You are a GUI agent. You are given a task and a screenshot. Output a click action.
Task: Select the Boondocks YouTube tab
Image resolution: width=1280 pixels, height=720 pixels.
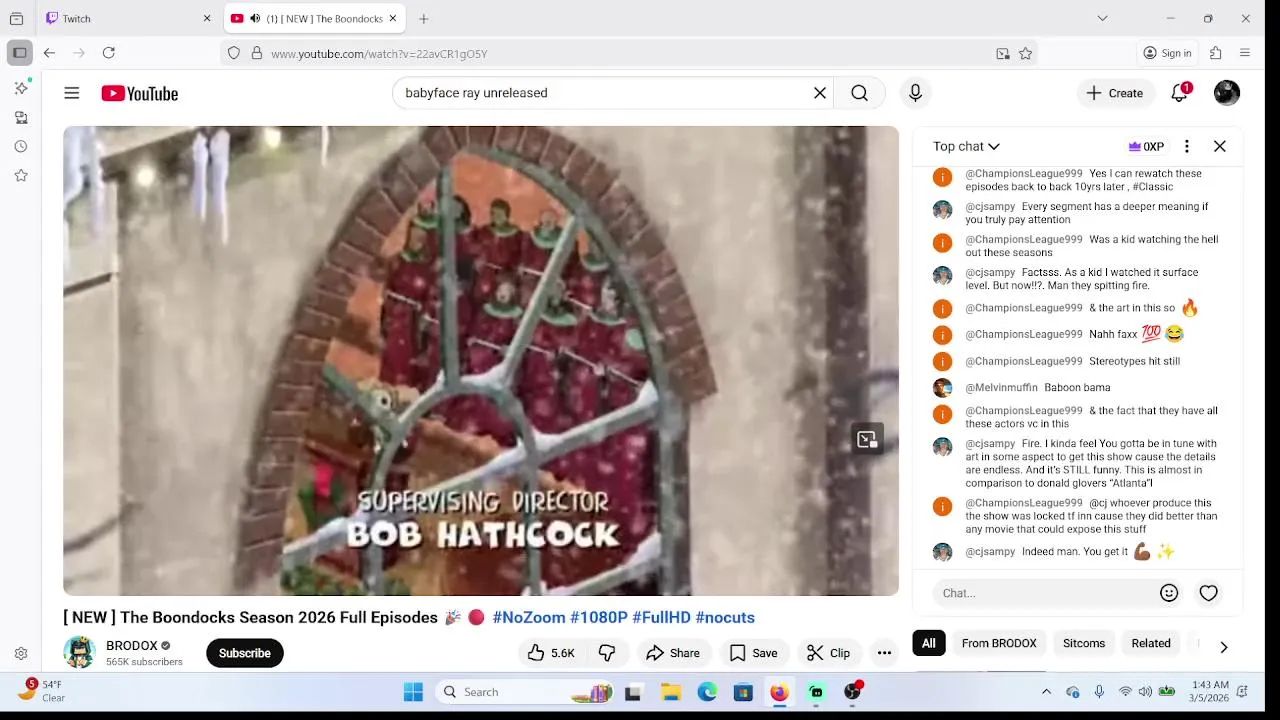(x=314, y=19)
